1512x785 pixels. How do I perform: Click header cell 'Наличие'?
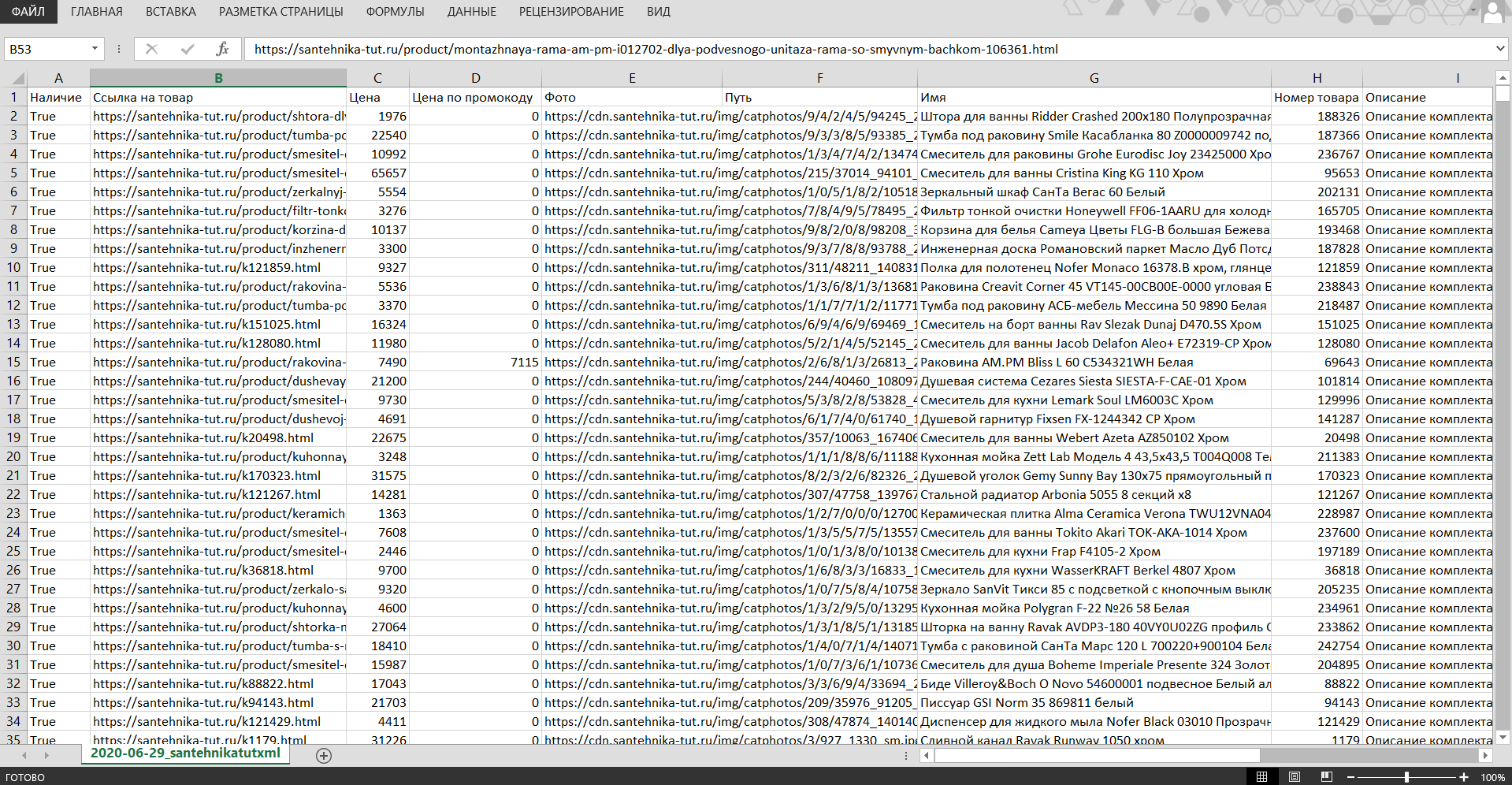click(58, 97)
